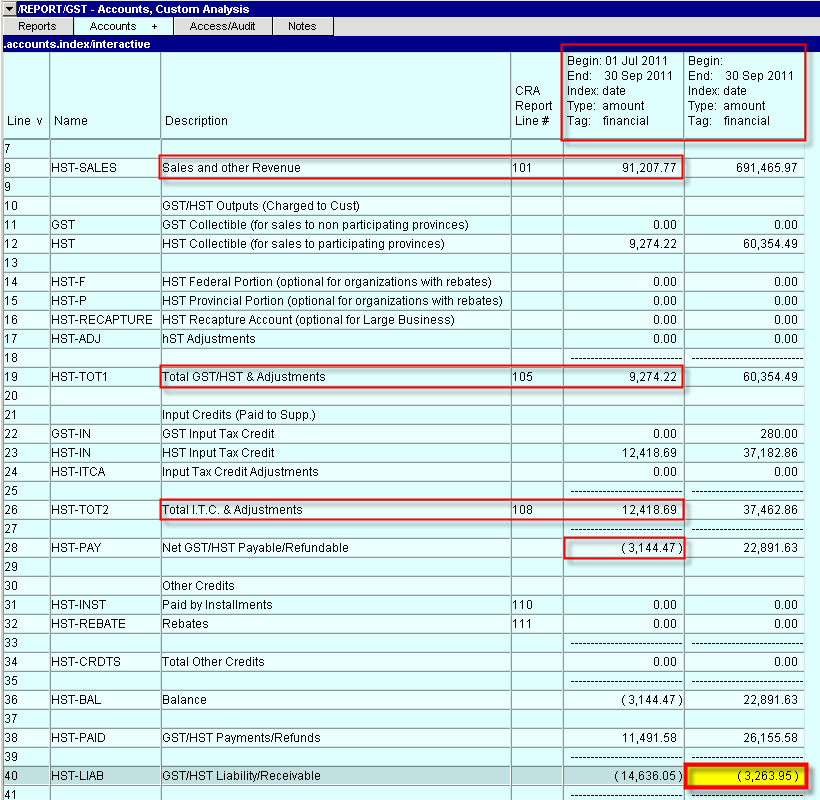820x800 pixels.
Task: Switch to the Reports tab
Action: [x=37, y=26]
